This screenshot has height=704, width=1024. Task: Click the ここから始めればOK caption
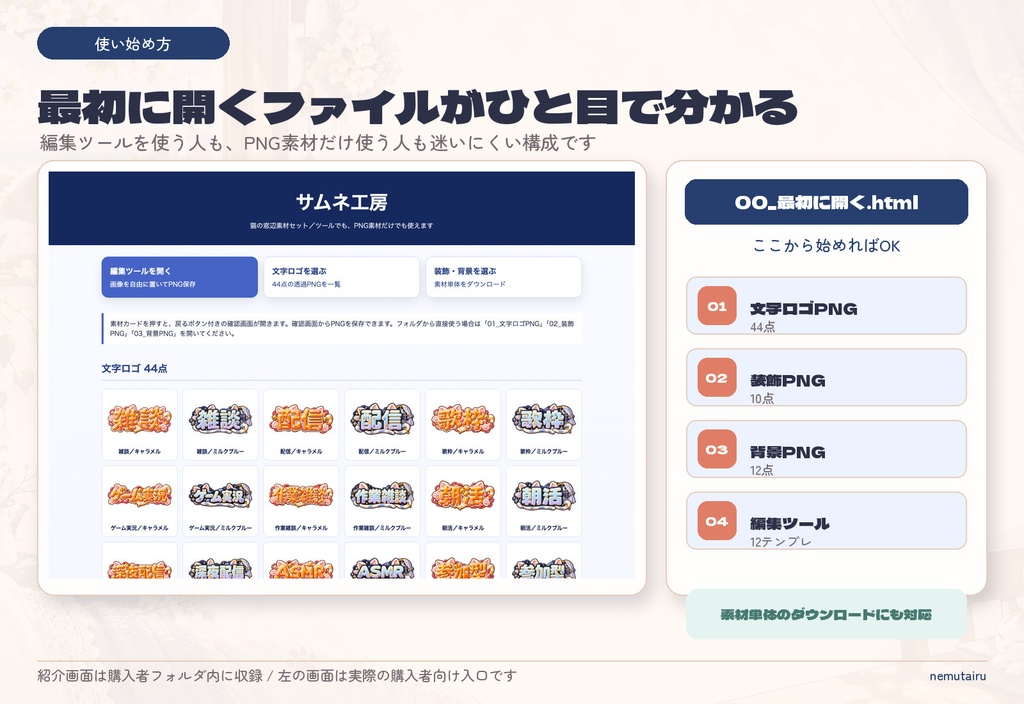click(826, 246)
